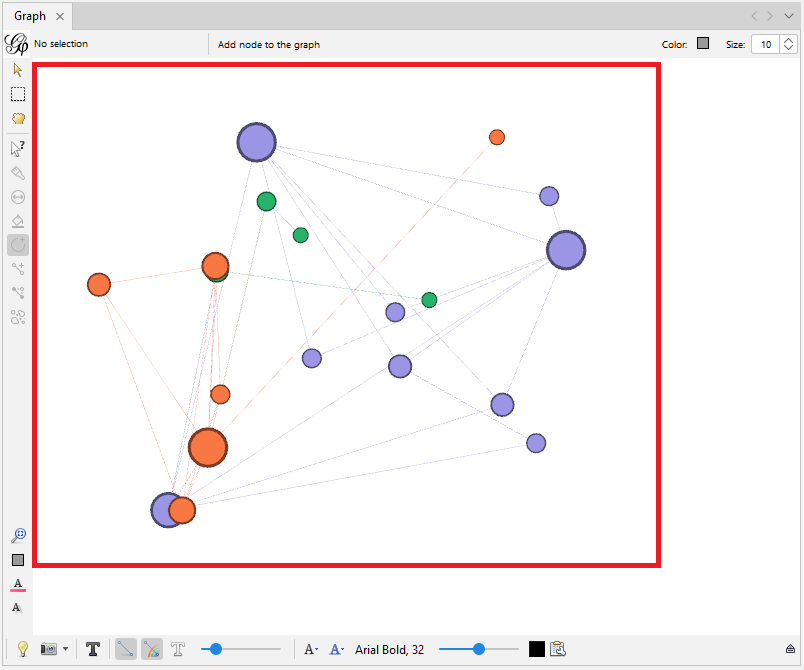The width and height of the screenshot is (804, 670).
Task: Switch to the Graph tab
Action: 28,16
